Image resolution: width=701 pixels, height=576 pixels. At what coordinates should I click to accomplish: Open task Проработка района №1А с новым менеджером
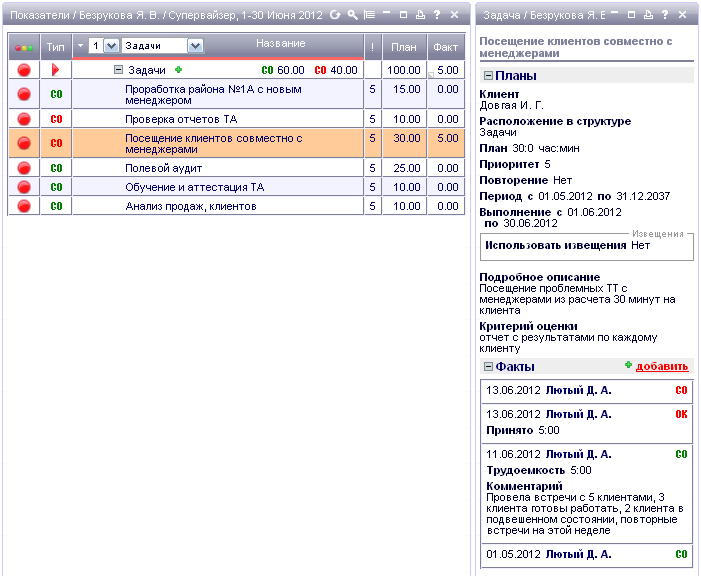click(x=213, y=94)
